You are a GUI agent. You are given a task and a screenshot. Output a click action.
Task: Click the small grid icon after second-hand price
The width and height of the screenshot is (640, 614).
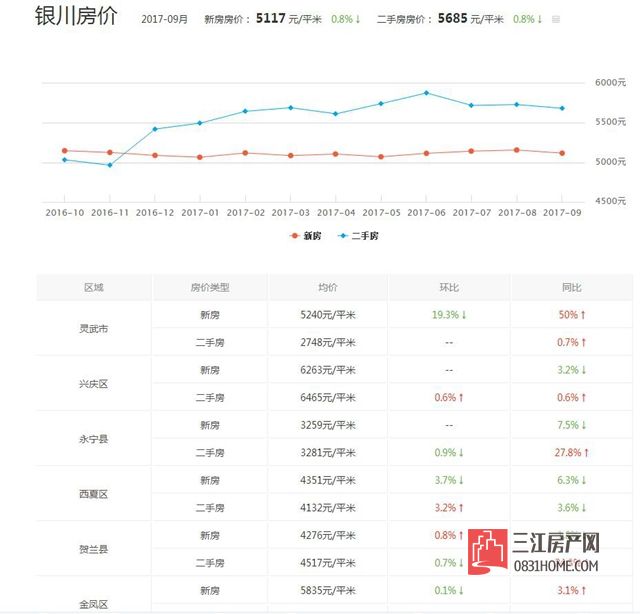click(x=556, y=19)
